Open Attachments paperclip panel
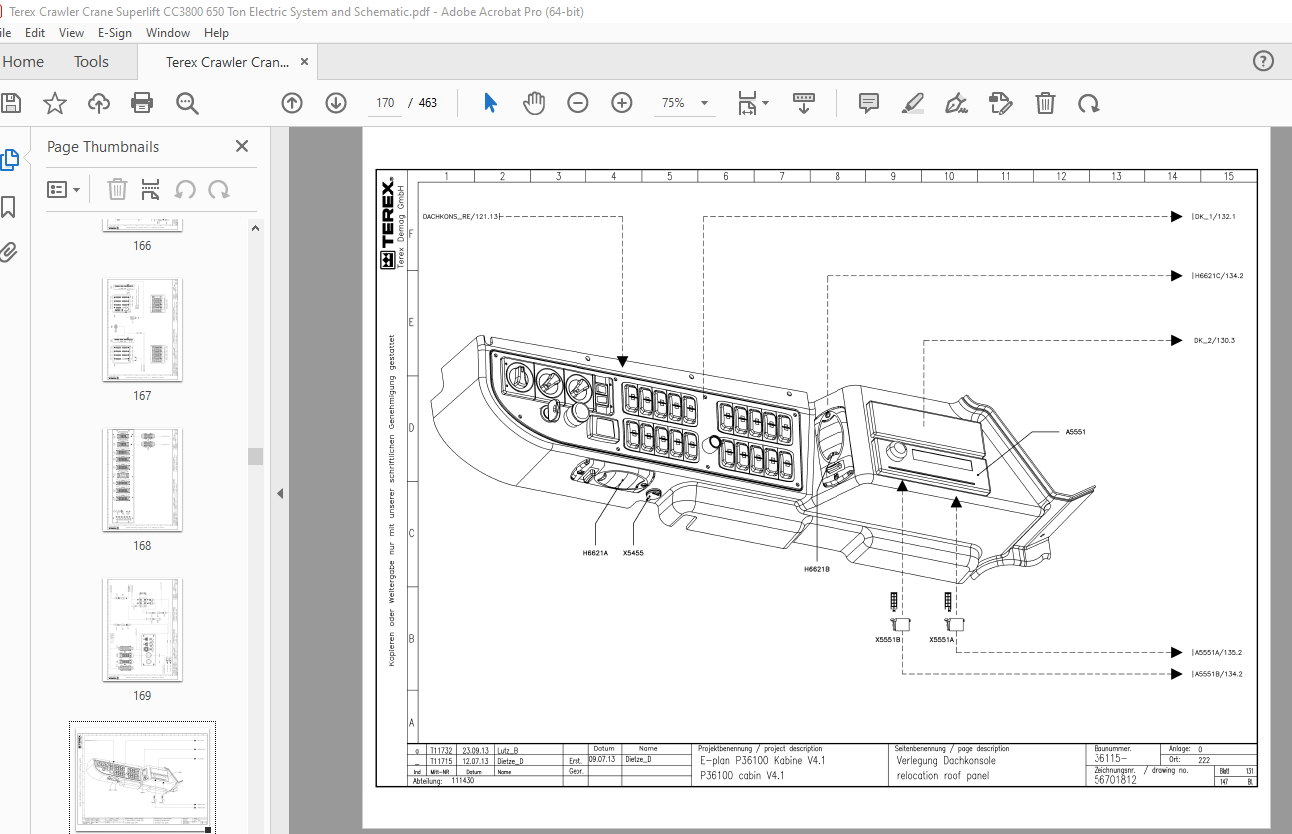The image size is (1292, 834). pos(9,251)
